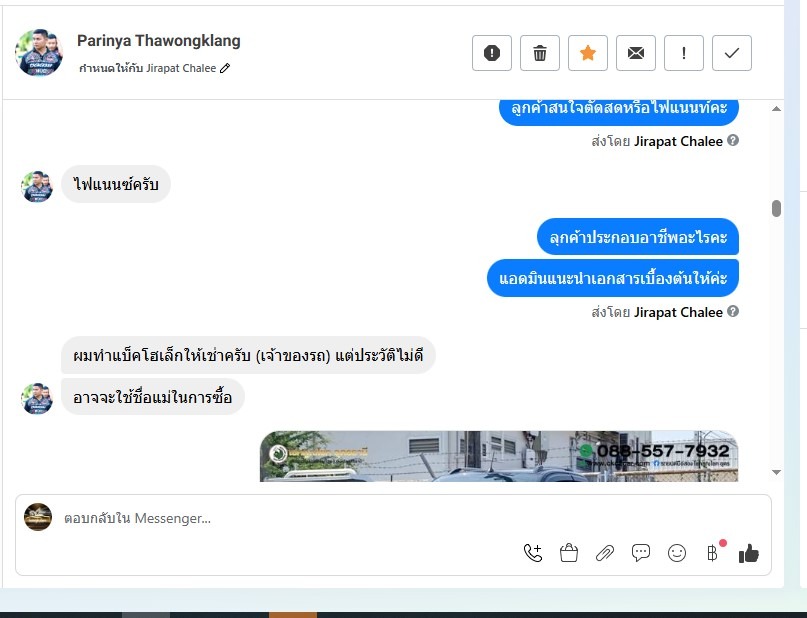This screenshot has height=618, width=807.
Task: Open the shopping bag products icon
Action: click(x=569, y=553)
